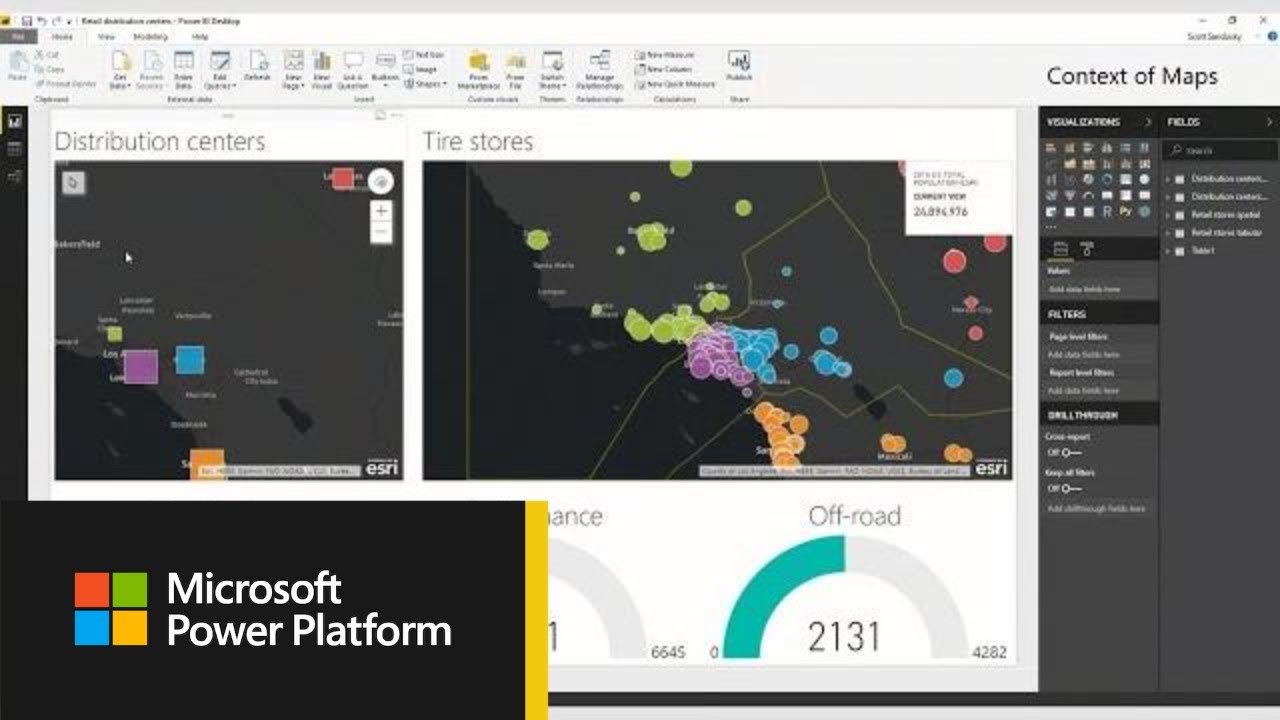1280x720 pixels.
Task: Select the R script visual icon
Action: pyautogui.click(x=1107, y=211)
